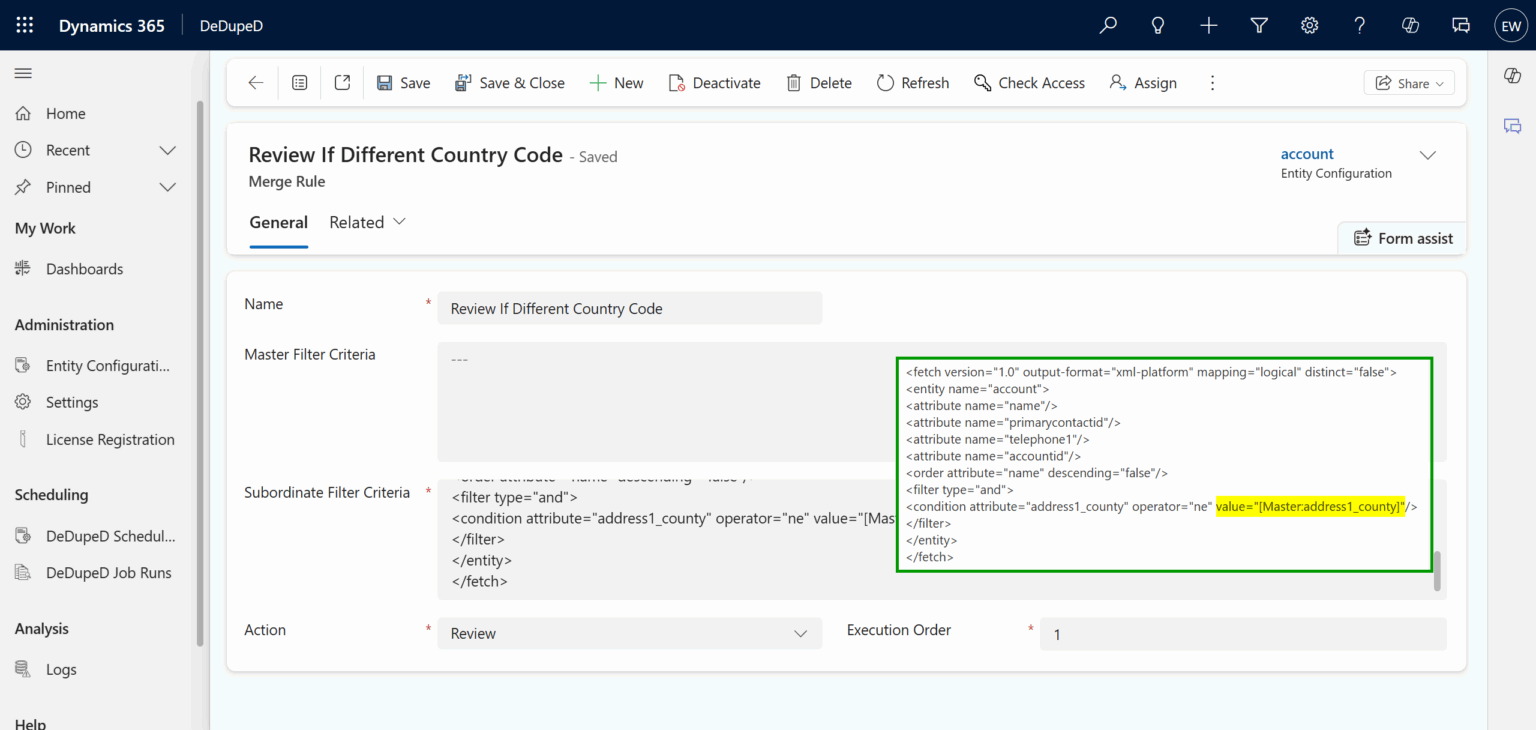Click the back arrow in the command bar

pyautogui.click(x=257, y=82)
